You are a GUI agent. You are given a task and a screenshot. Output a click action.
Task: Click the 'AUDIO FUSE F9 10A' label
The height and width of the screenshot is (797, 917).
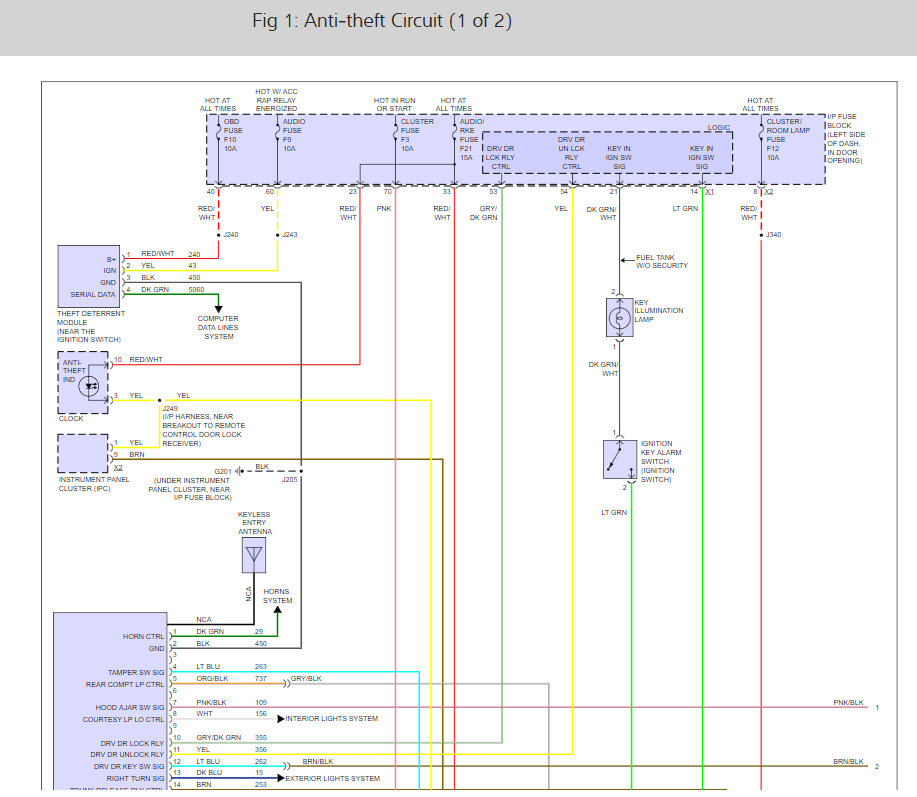294,135
